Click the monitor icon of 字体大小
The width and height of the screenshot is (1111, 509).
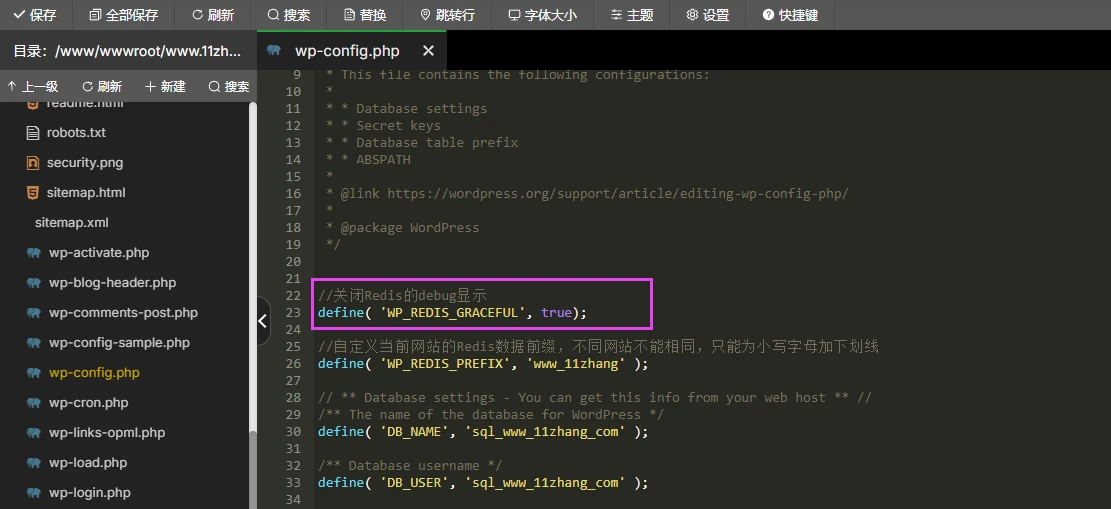click(514, 15)
